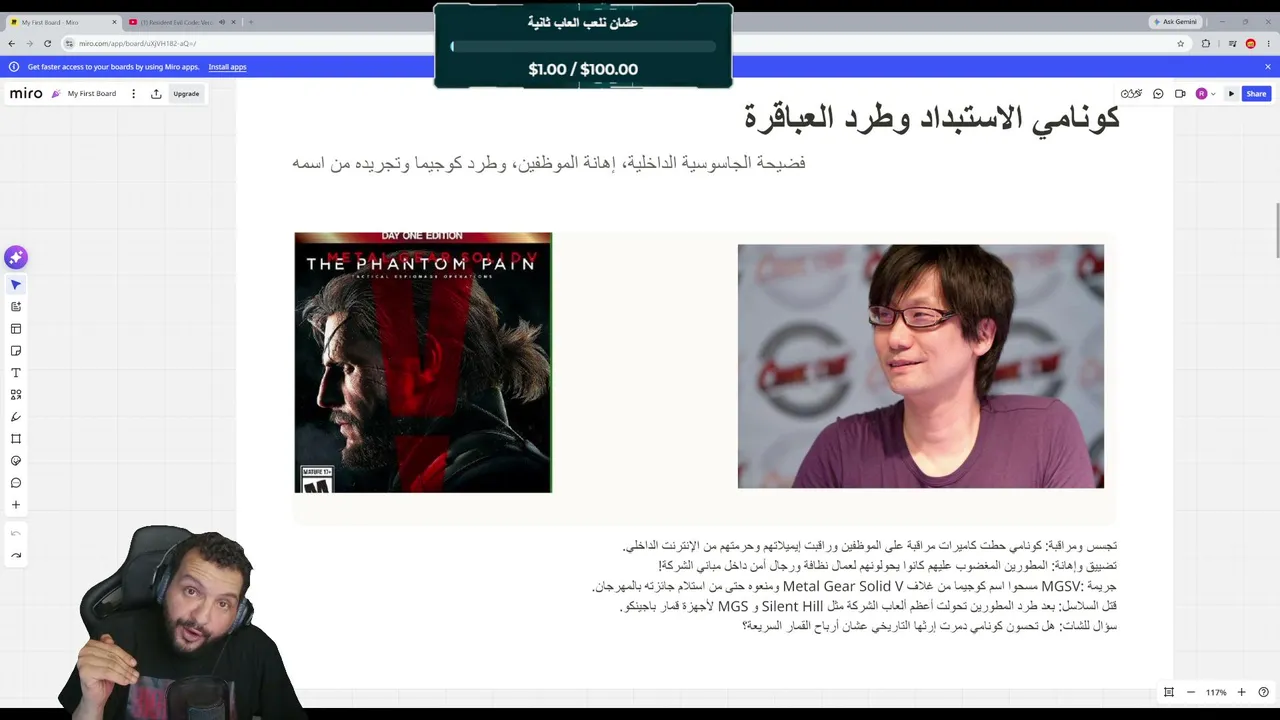Select the Text tool

click(x=16, y=373)
